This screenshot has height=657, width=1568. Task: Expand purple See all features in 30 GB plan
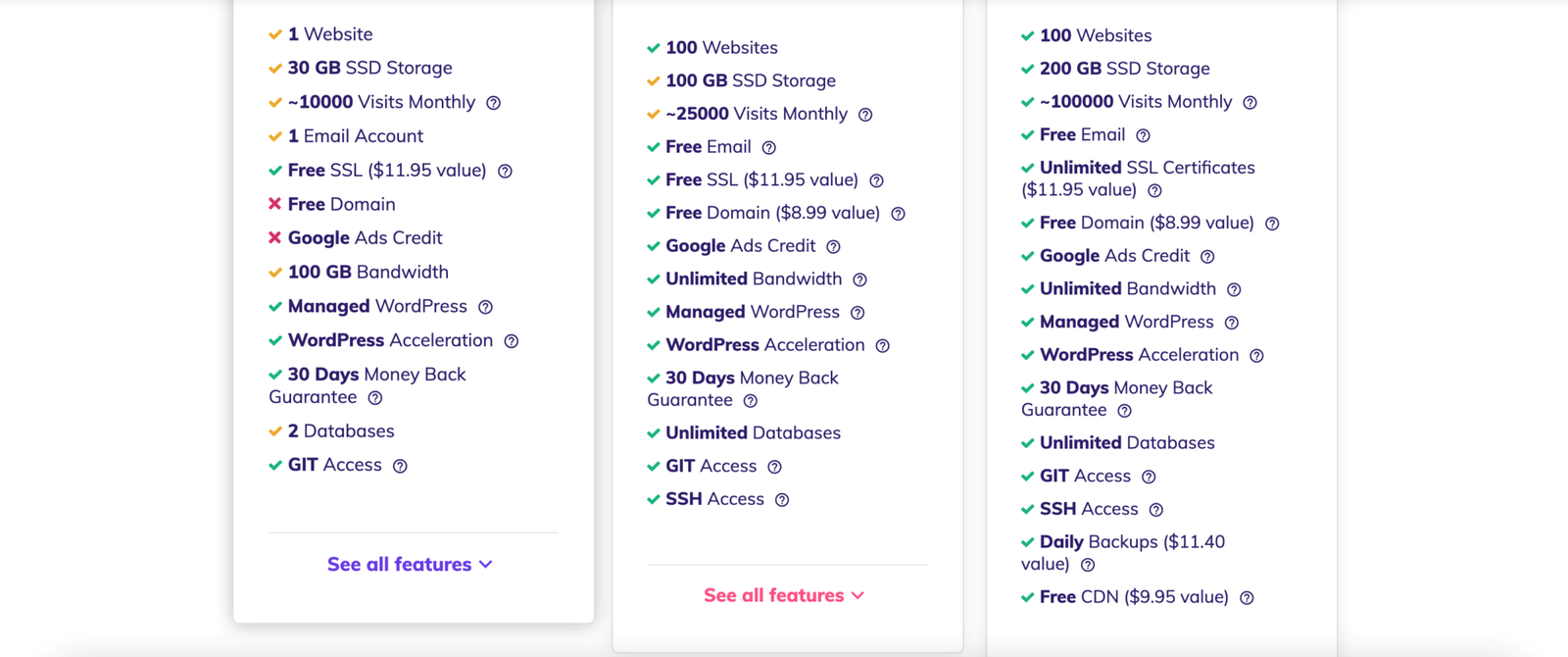(x=410, y=564)
